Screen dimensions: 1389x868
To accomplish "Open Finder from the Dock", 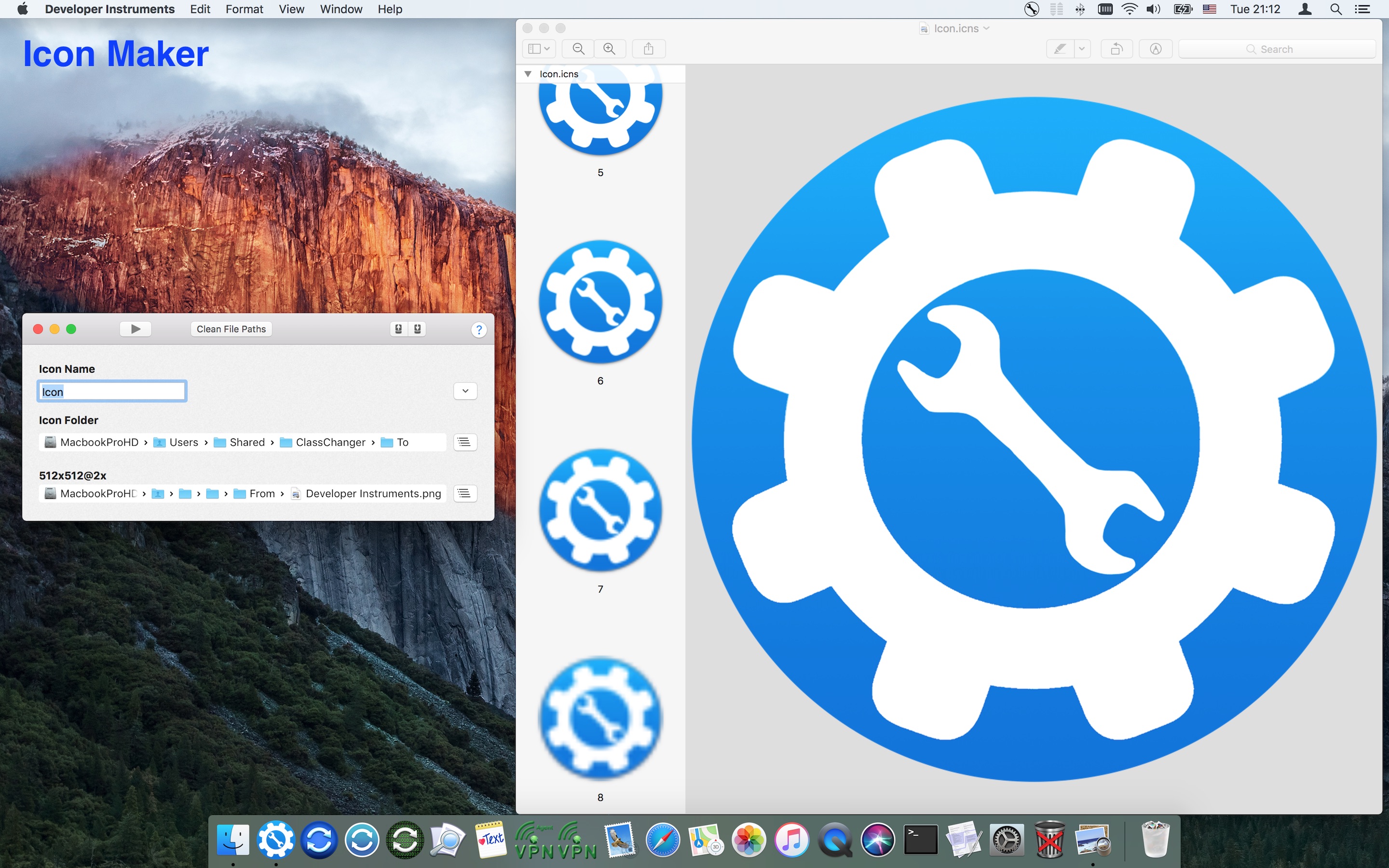I will click(x=233, y=840).
